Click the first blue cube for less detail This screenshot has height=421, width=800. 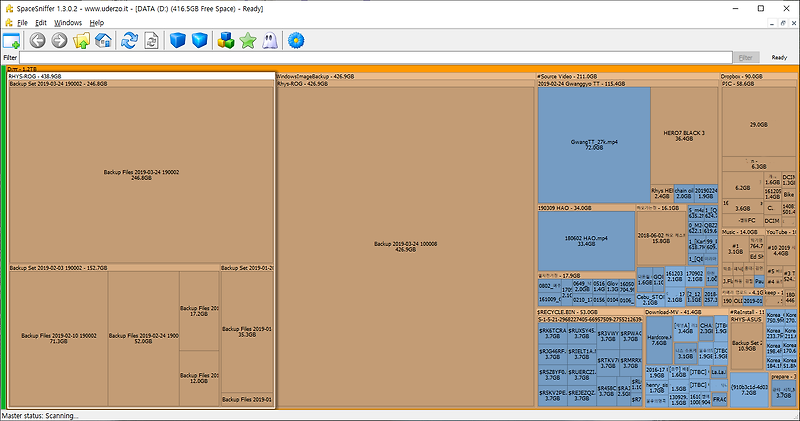click(x=178, y=40)
